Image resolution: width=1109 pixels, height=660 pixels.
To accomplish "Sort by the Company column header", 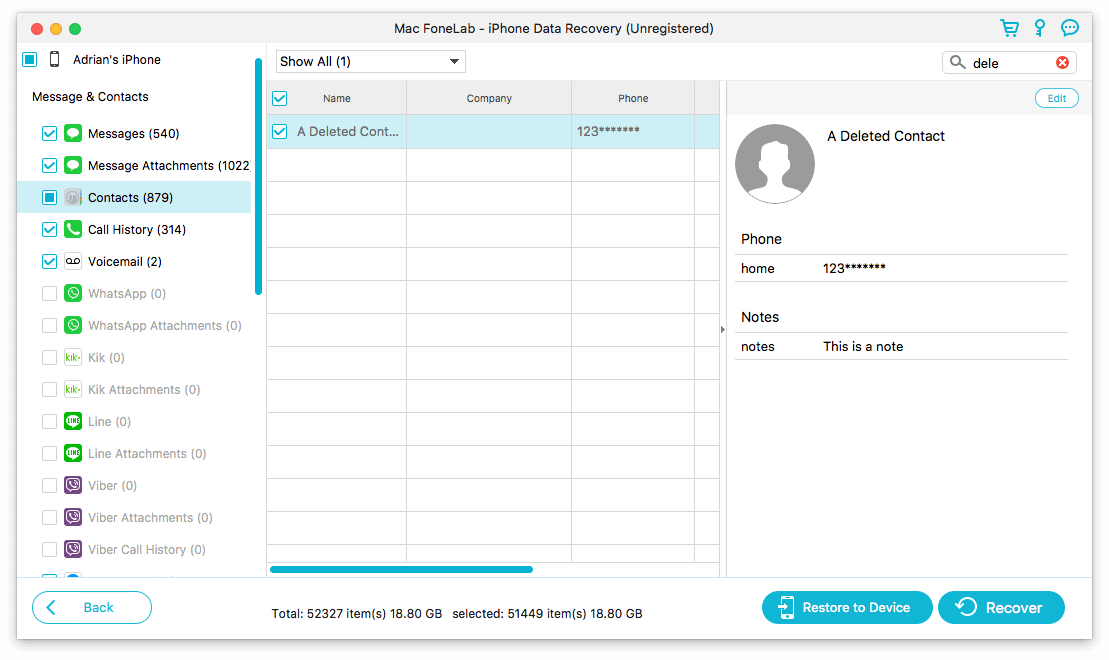I will (x=489, y=98).
